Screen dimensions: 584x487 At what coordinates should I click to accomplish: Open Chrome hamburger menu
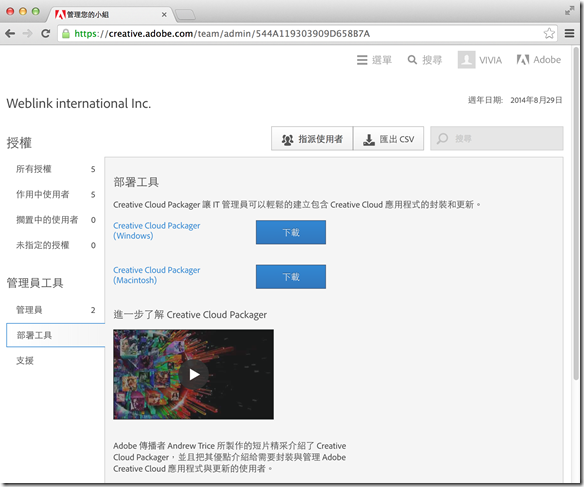(569, 34)
